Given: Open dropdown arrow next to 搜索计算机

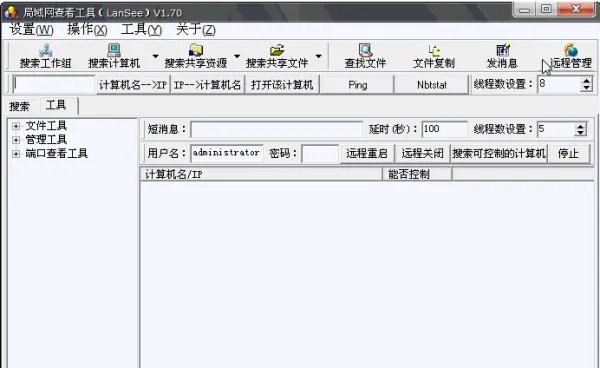Looking at the screenshot, I should coord(155,56).
